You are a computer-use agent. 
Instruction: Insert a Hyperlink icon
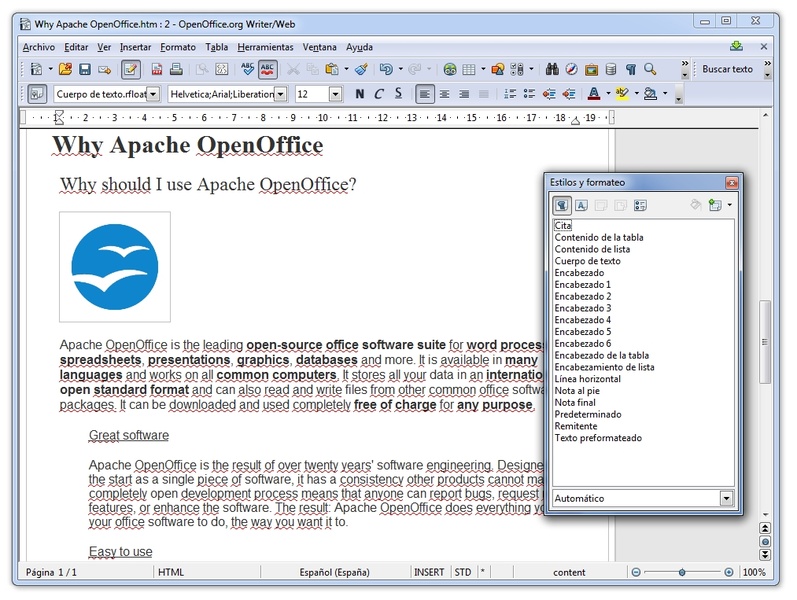tap(449, 69)
